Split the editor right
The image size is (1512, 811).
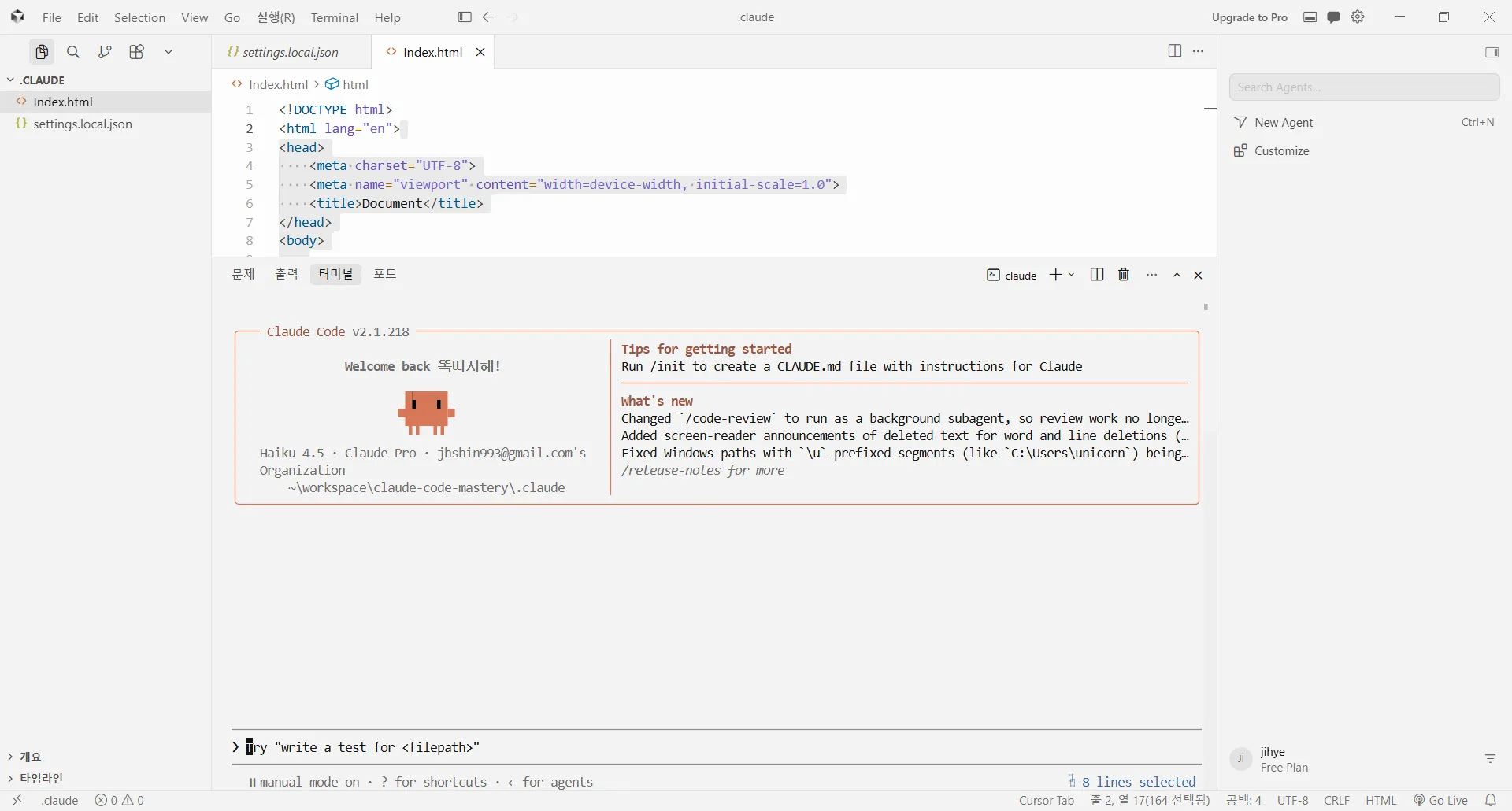click(x=1175, y=51)
